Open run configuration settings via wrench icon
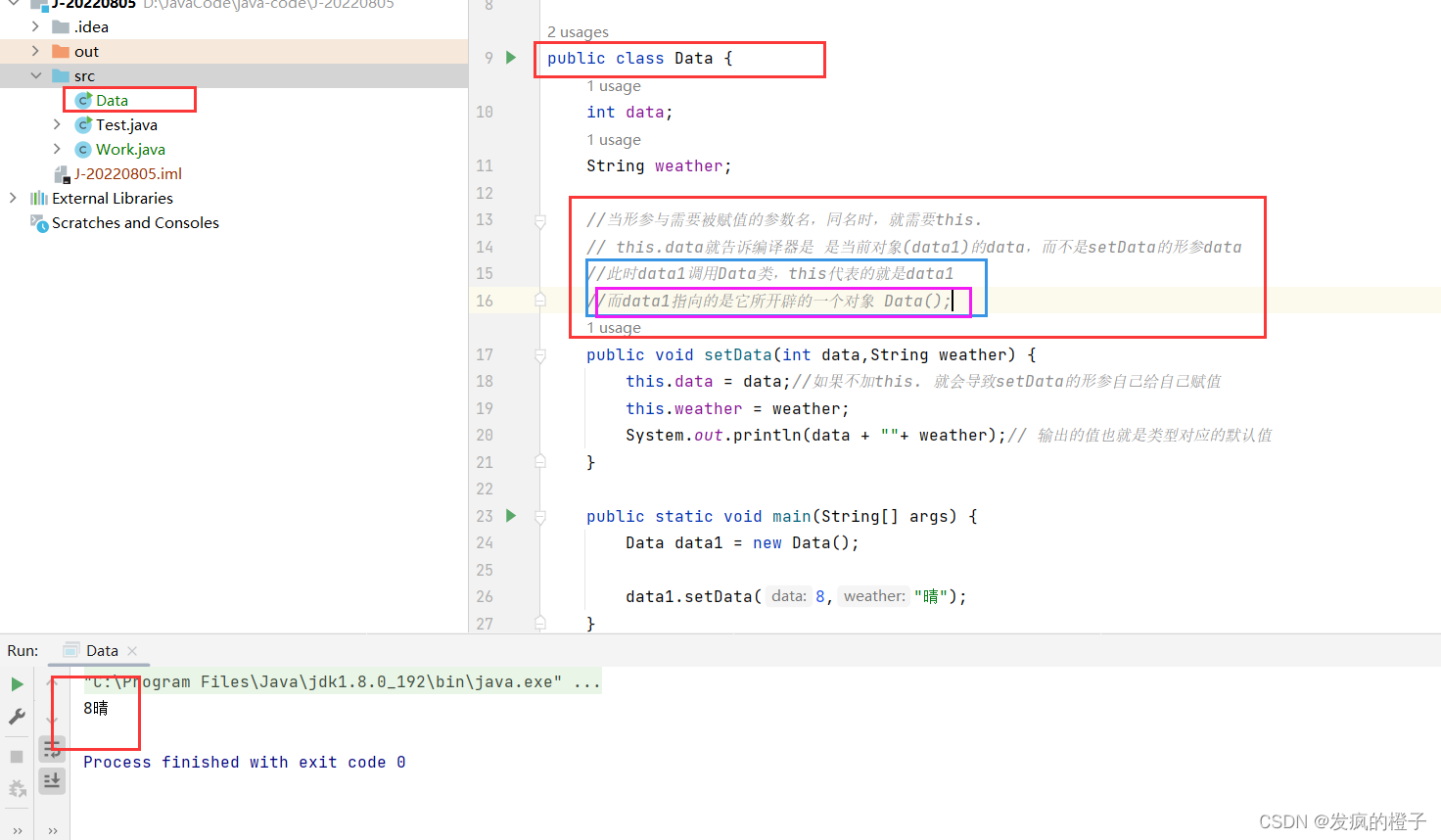 [x=17, y=717]
